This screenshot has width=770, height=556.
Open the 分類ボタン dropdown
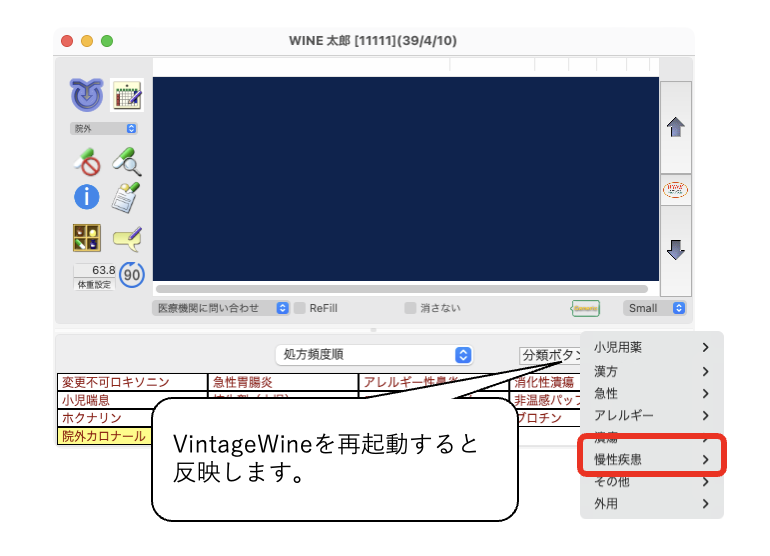[550, 355]
